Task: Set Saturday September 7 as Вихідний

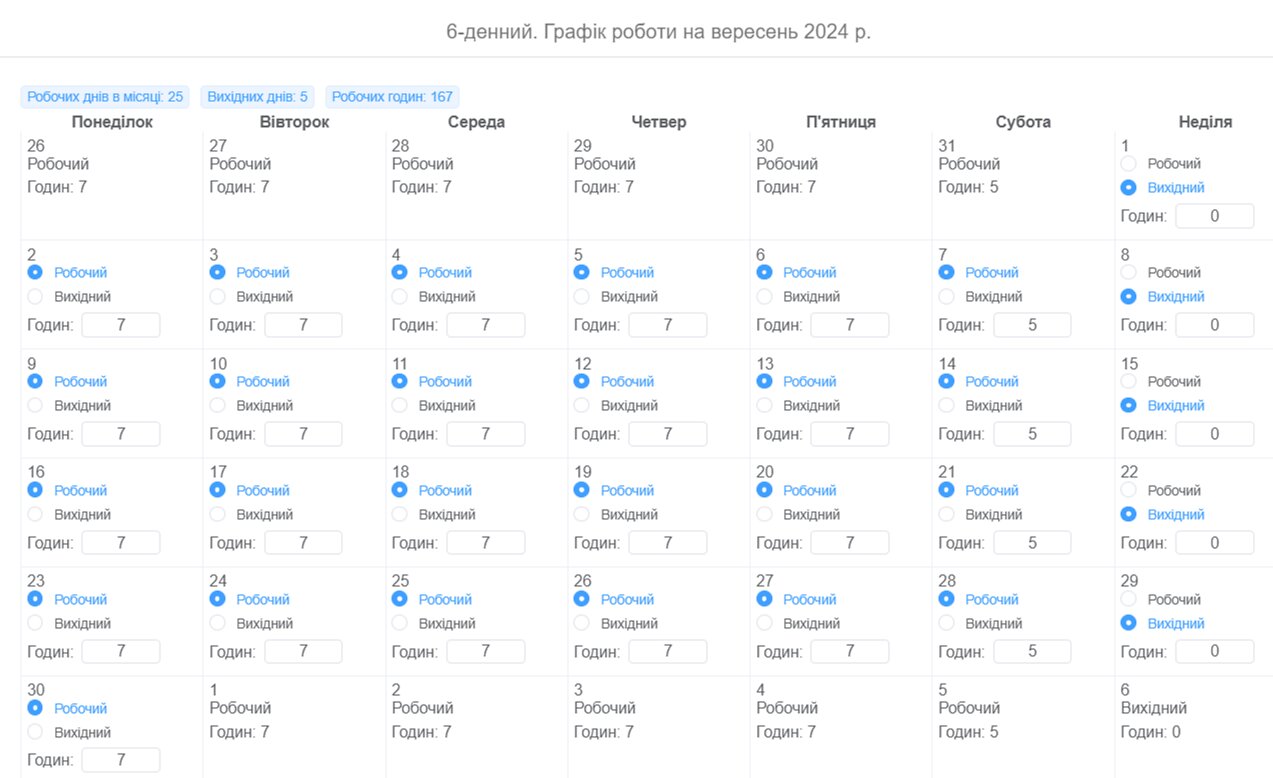Action: point(946,296)
